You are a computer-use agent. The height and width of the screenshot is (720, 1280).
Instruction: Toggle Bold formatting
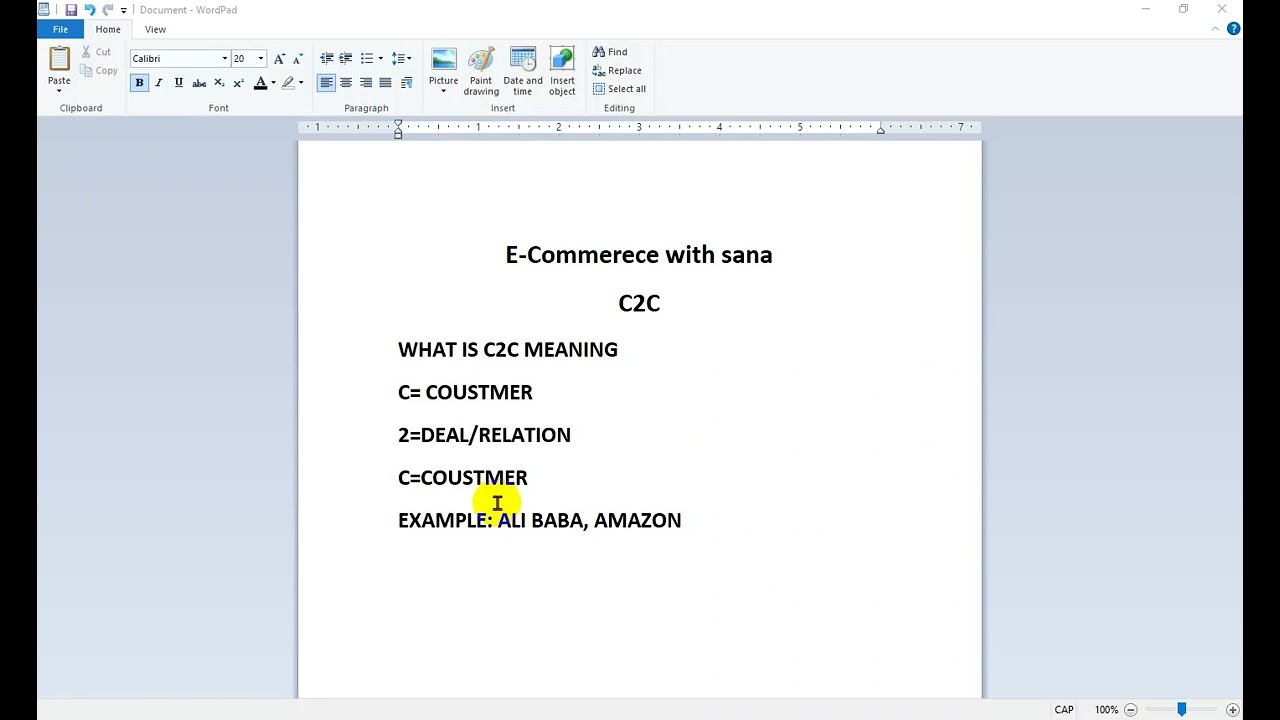coord(139,83)
